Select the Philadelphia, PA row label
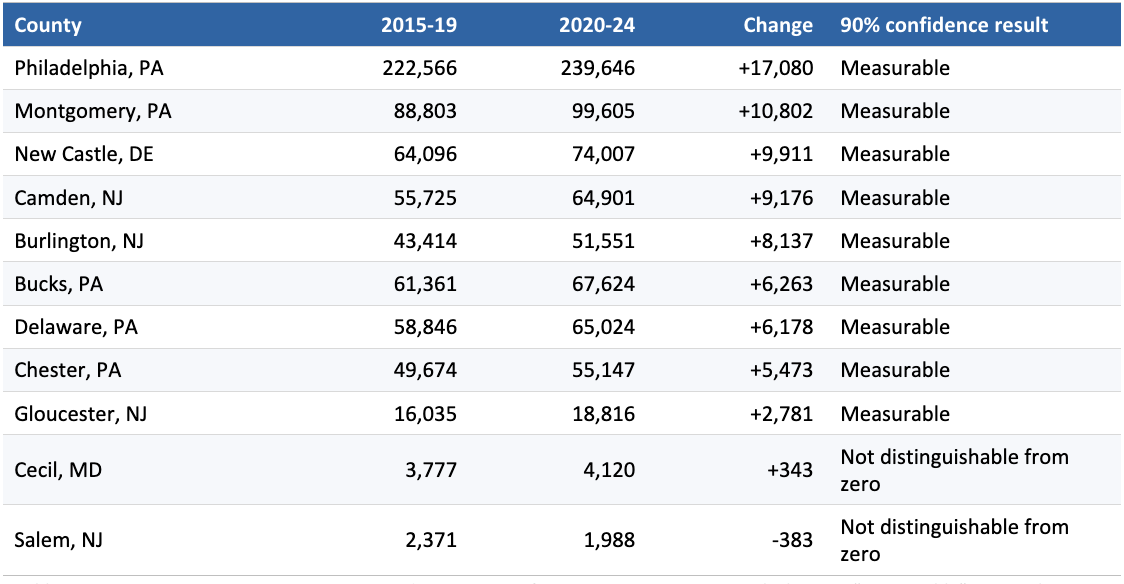 pyautogui.click(x=89, y=68)
